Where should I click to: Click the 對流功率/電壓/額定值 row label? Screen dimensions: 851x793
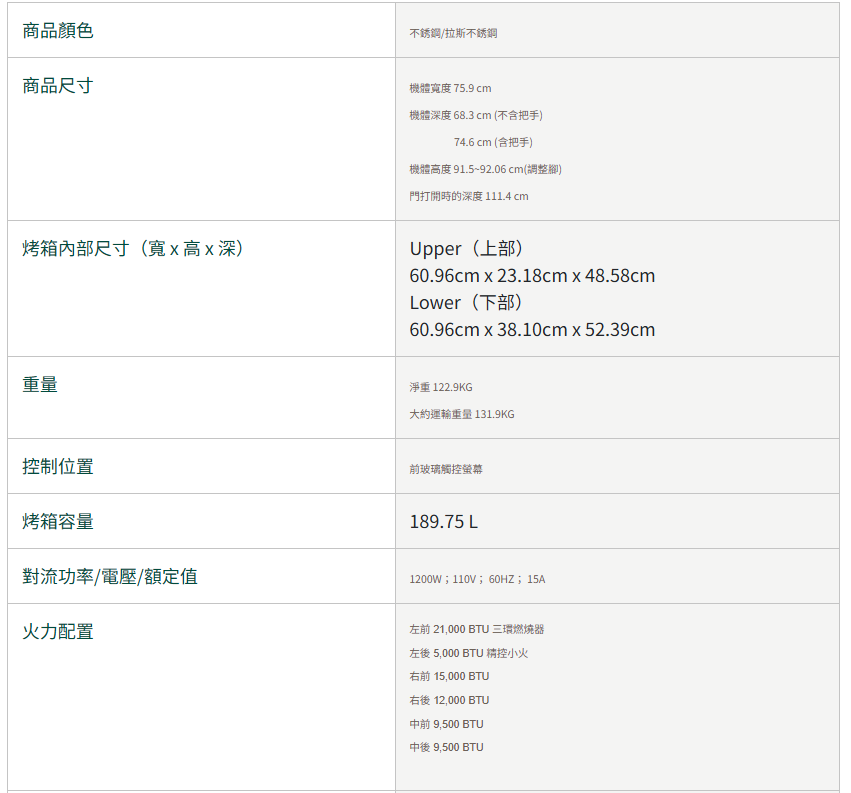pyautogui.click(x=110, y=577)
